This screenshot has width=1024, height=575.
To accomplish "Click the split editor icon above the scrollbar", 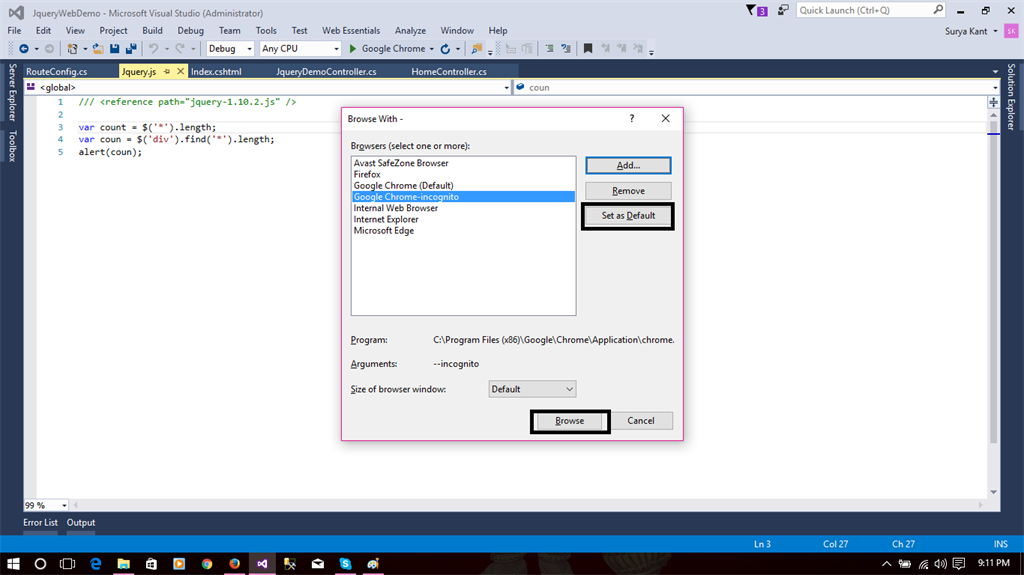I will (x=993, y=103).
